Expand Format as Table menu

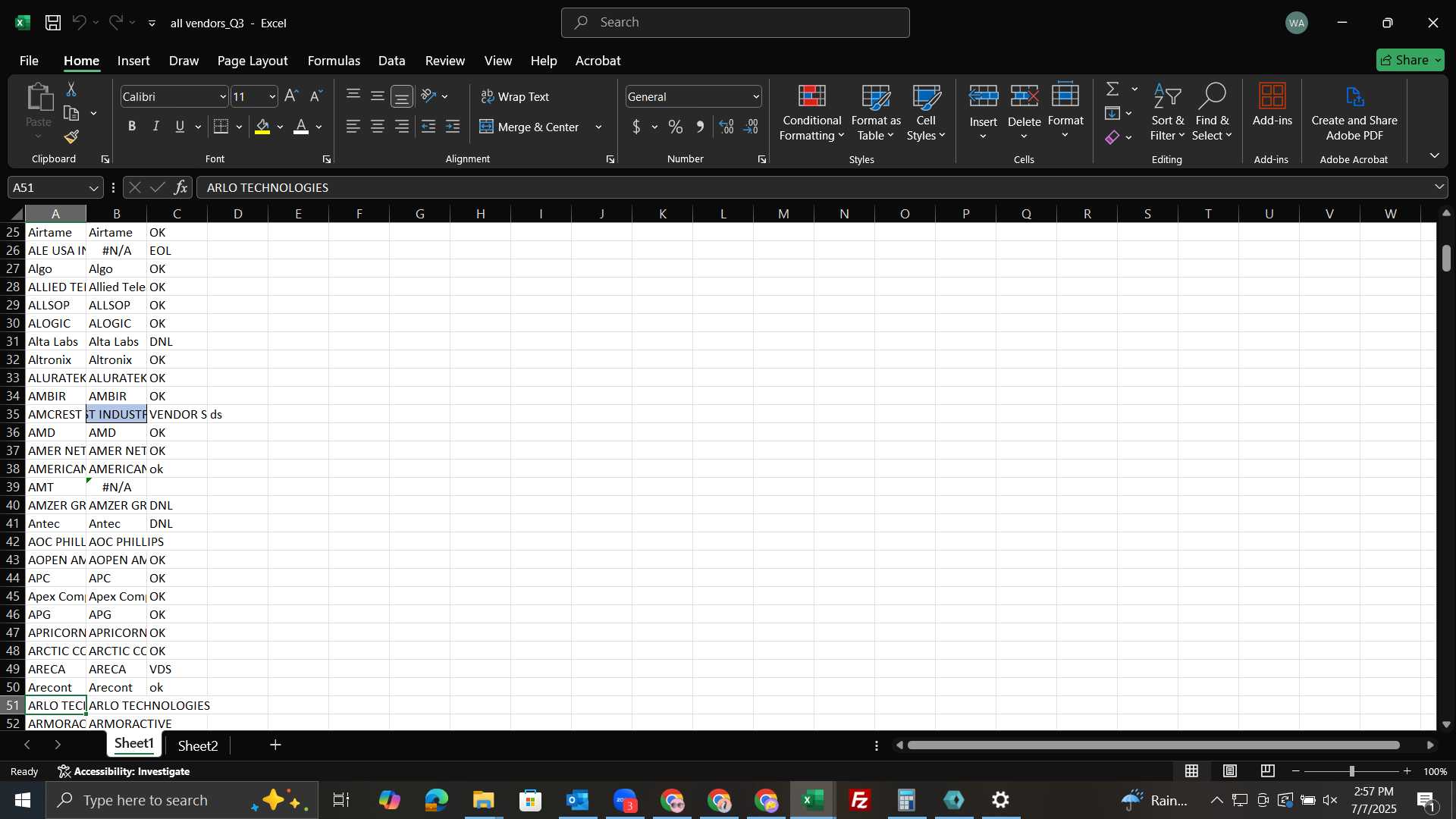(876, 112)
